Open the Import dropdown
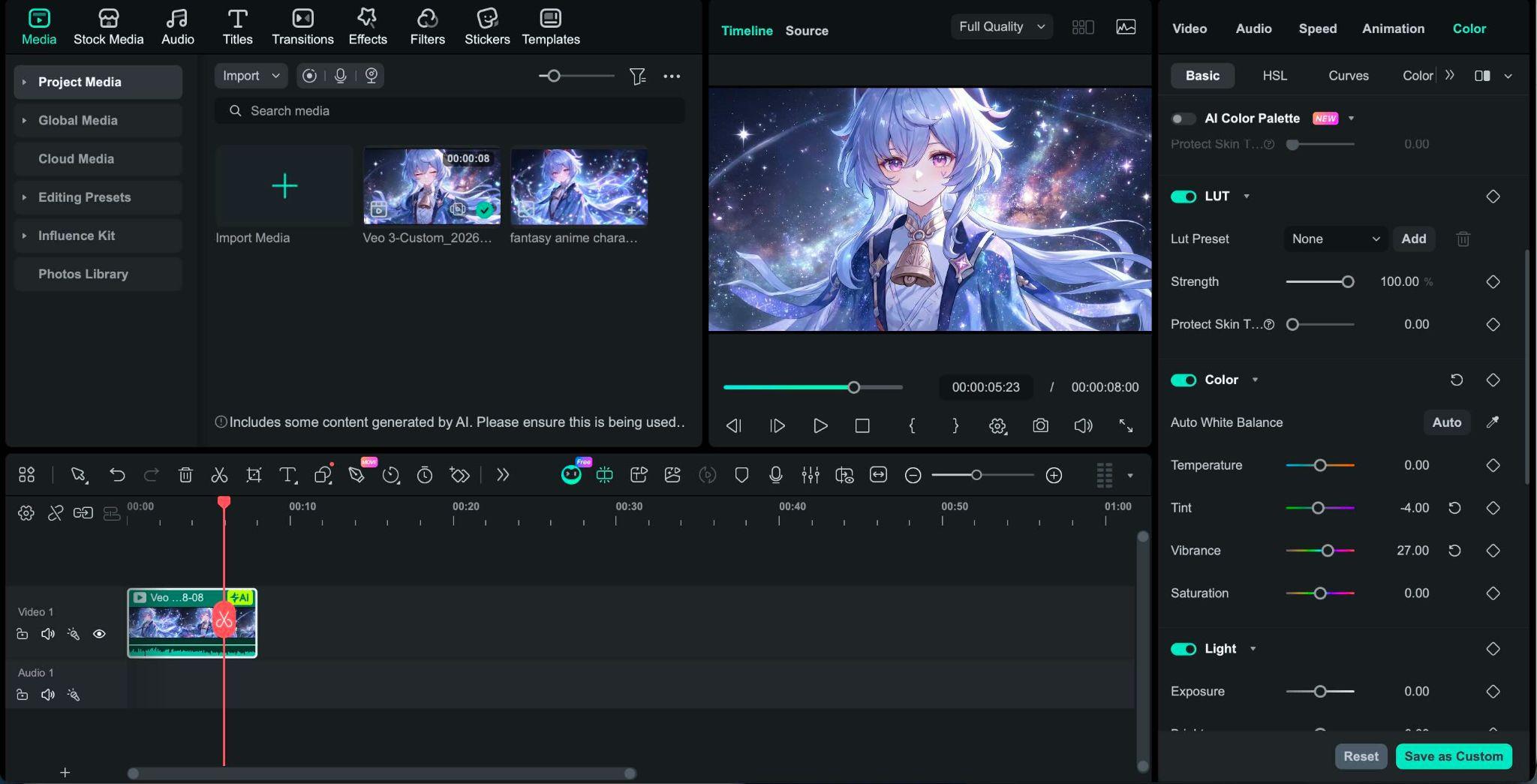The width and height of the screenshot is (1537, 784). (x=251, y=76)
